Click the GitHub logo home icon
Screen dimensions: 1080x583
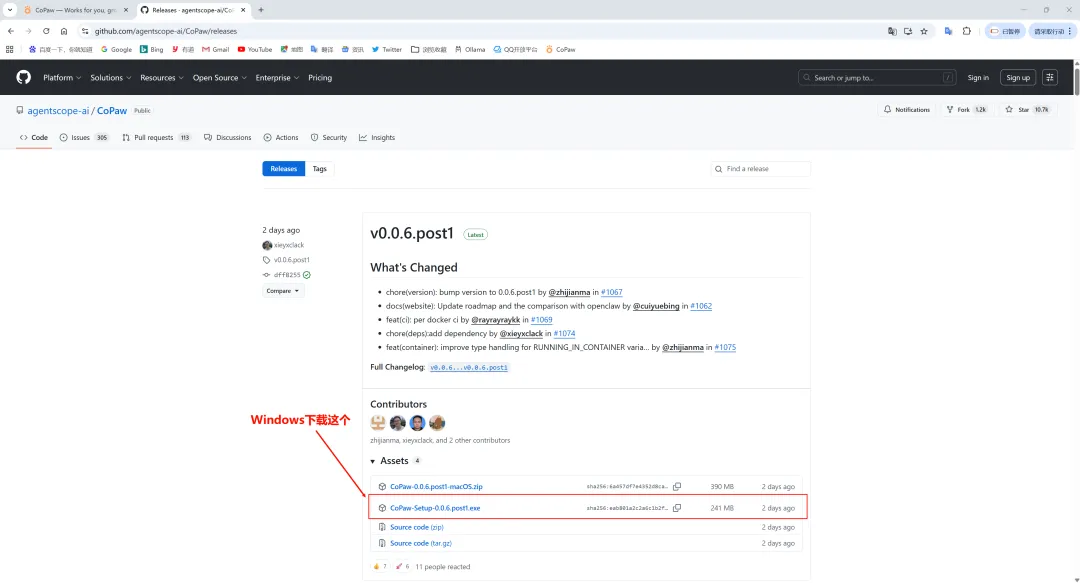pyautogui.click(x=23, y=77)
